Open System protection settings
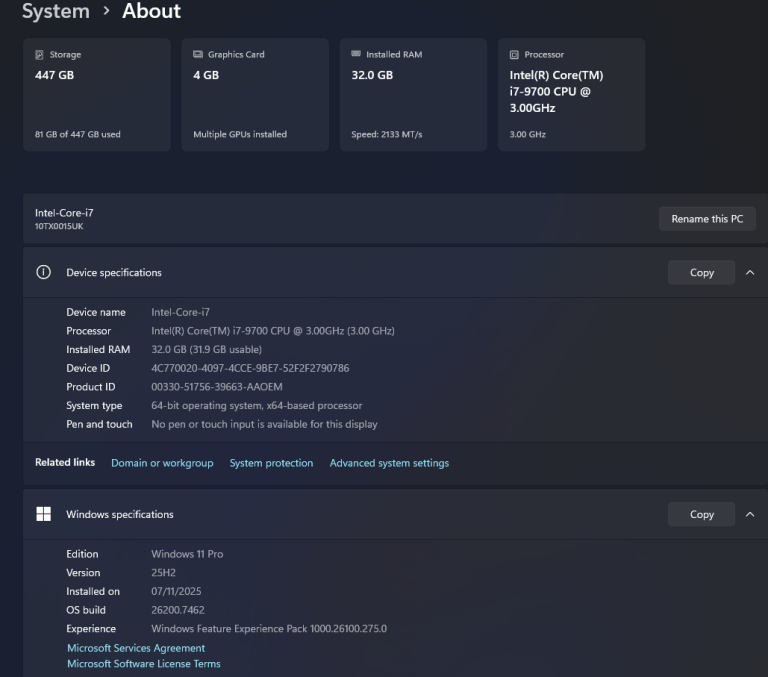The height and width of the screenshot is (677, 768). [271, 463]
